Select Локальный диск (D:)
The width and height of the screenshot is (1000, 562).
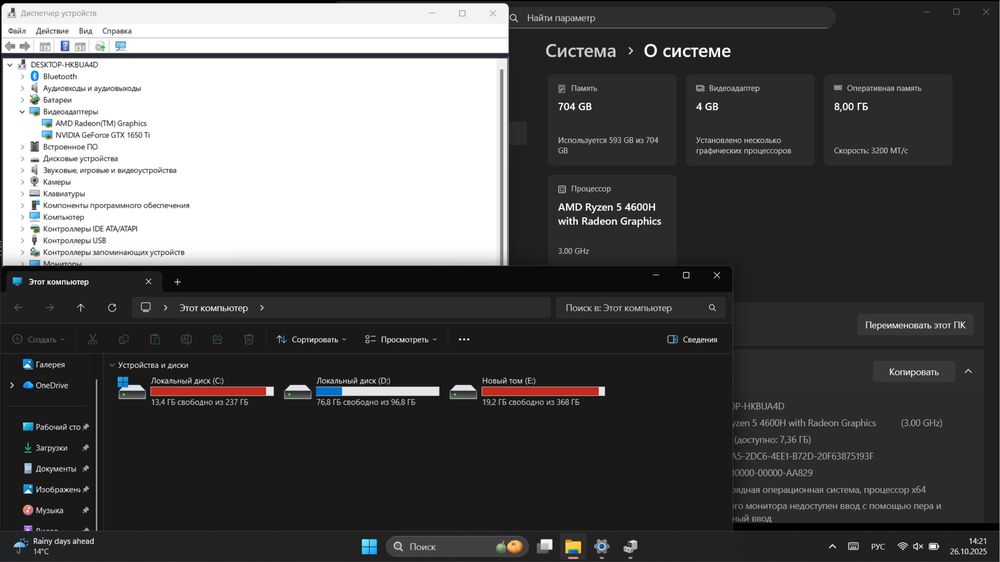pos(362,390)
